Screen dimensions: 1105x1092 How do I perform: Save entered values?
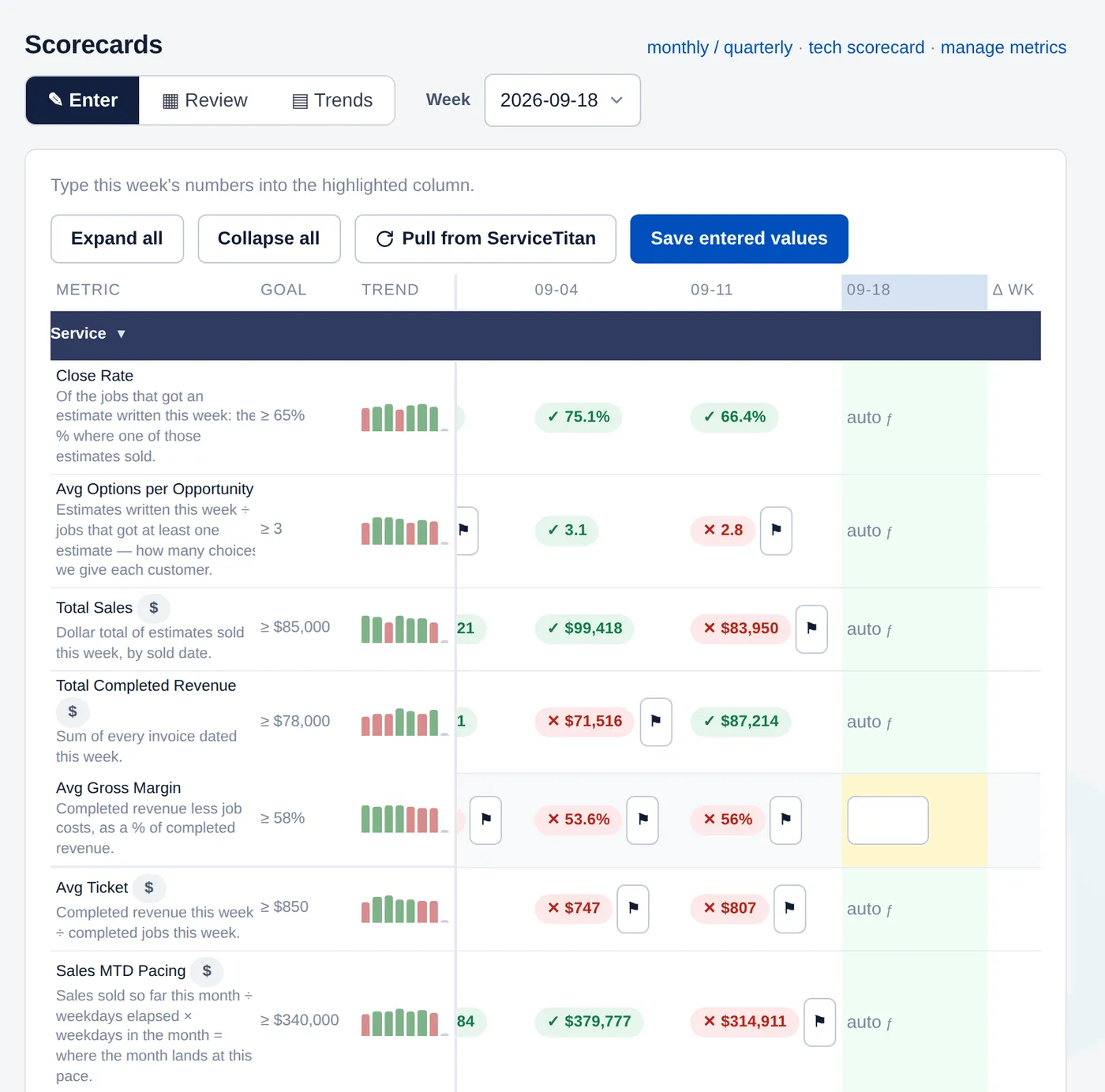coord(739,238)
